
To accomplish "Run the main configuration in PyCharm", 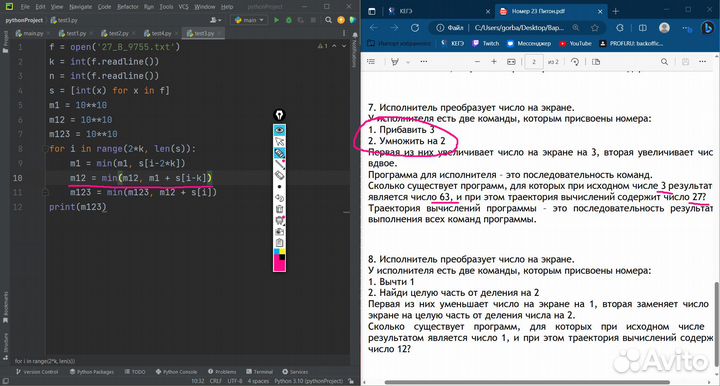I will 276,20.
